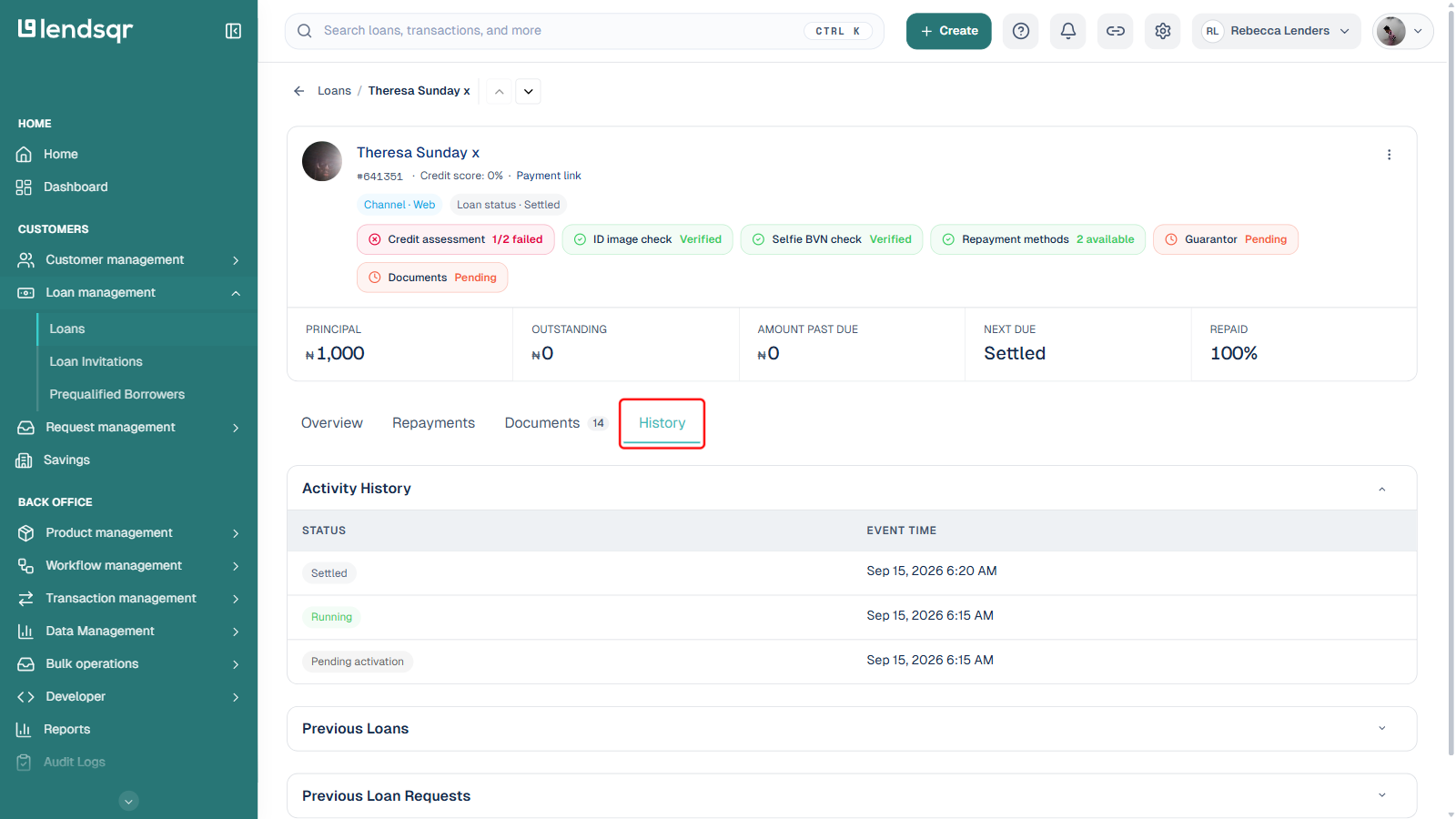Click the user avatar in top right
The image size is (1456, 819).
point(1390,31)
